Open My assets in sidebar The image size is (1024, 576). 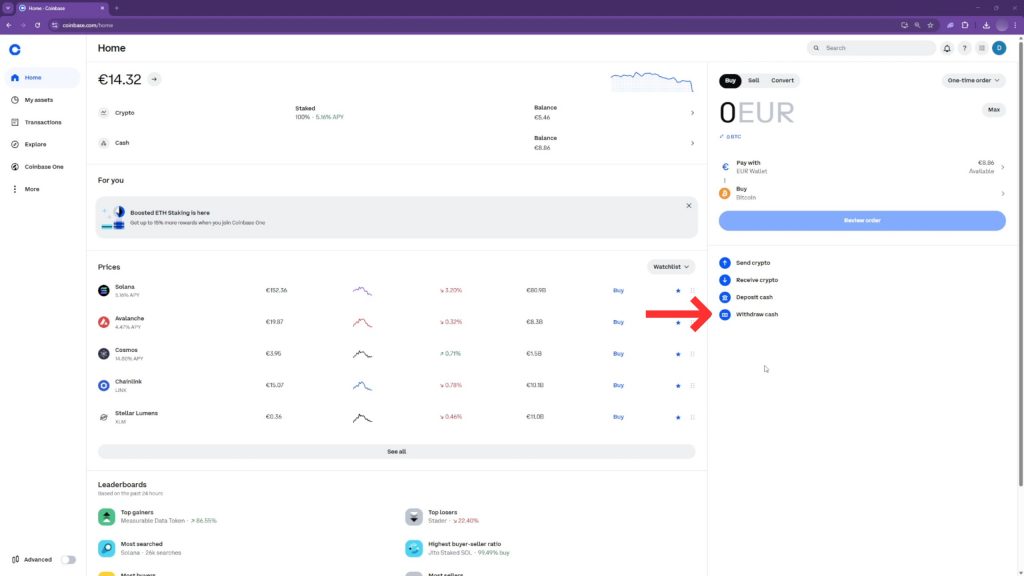point(42,100)
